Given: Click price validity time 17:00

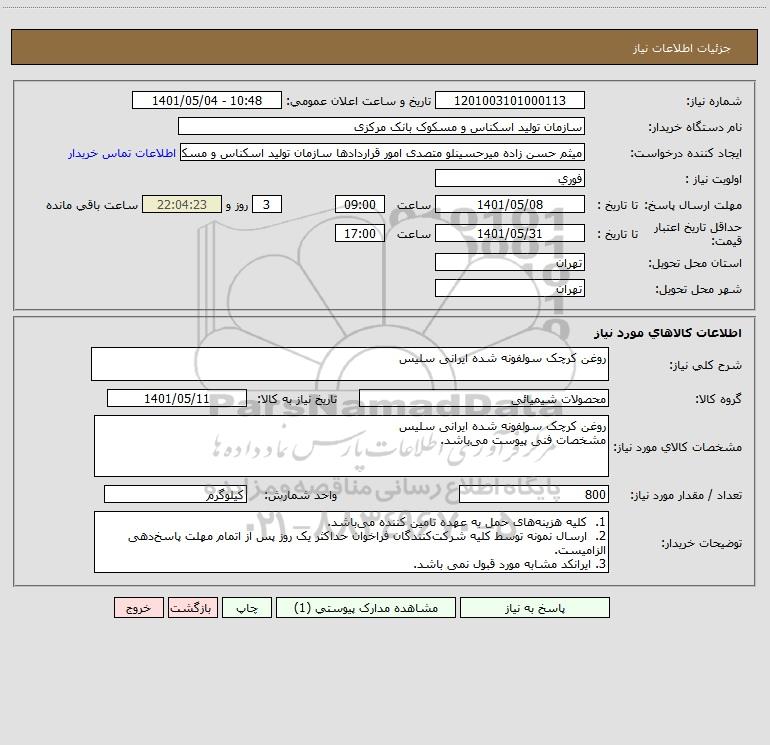Looking at the screenshot, I should coord(359,233).
